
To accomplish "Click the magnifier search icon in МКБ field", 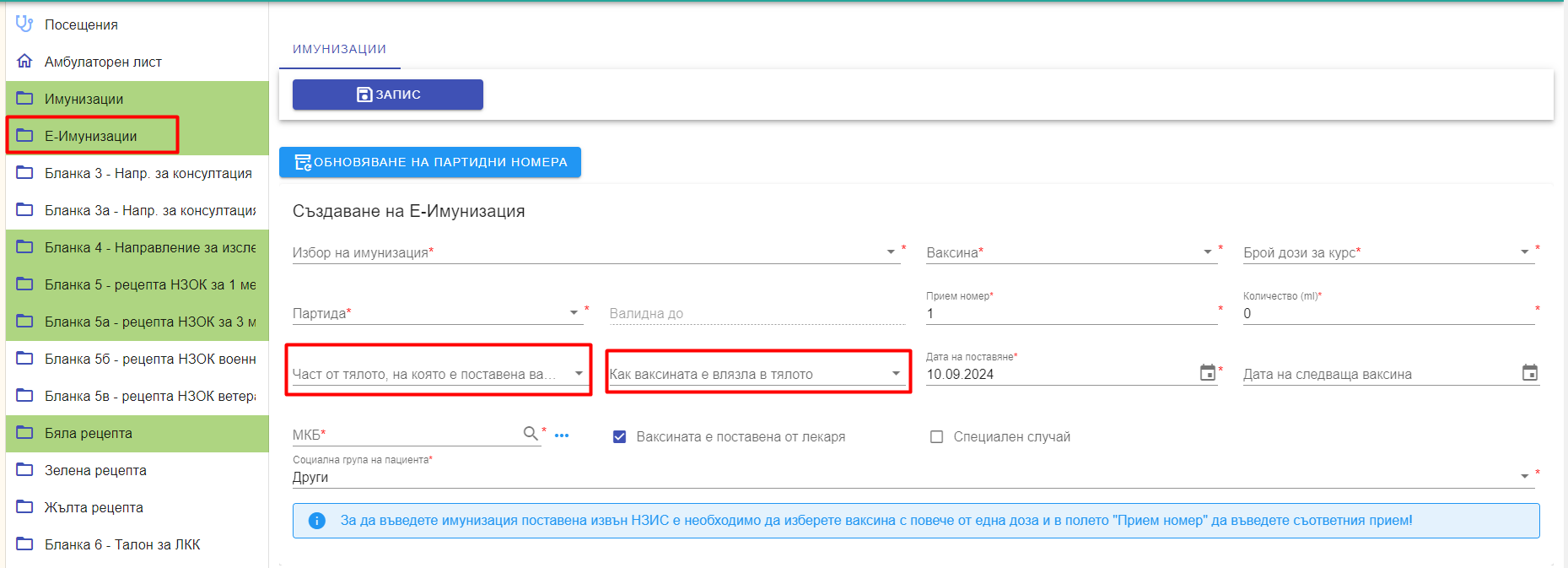I will (x=531, y=433).
